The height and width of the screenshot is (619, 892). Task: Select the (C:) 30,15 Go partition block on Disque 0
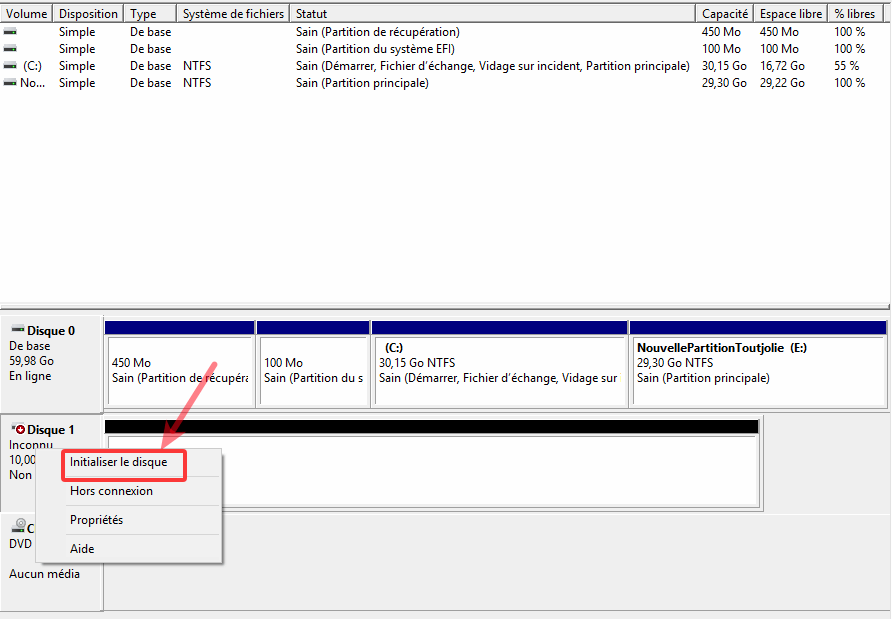pos(499,370)
